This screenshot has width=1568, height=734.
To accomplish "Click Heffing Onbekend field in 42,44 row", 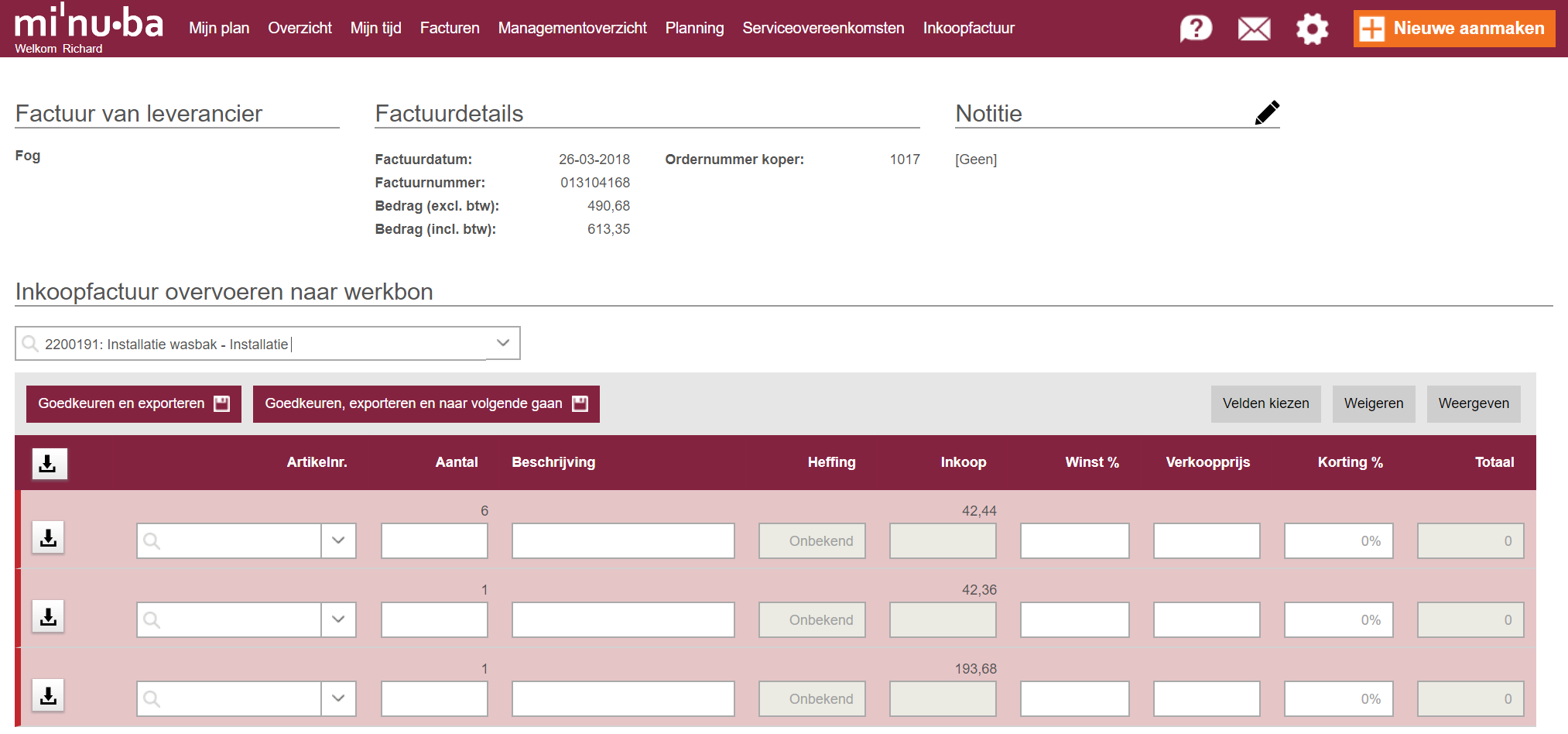I will (812, 540).
